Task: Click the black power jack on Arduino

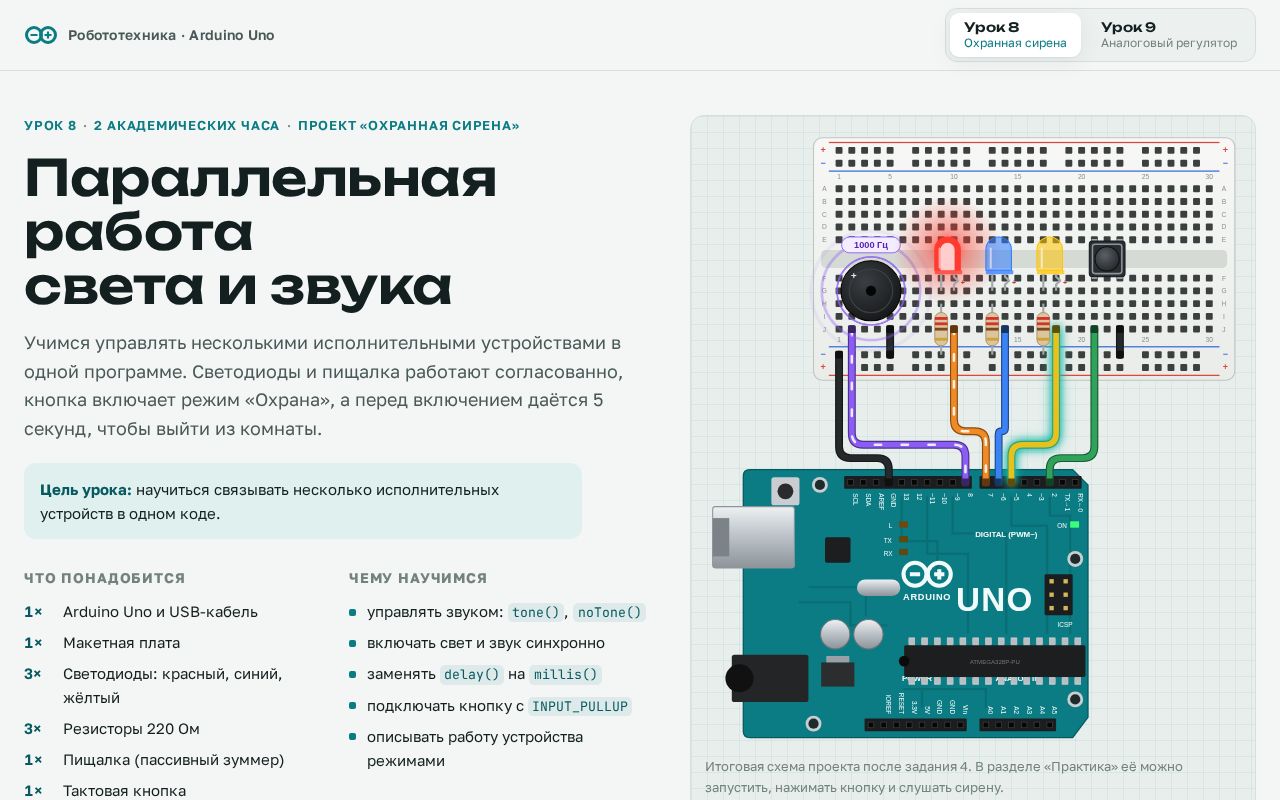Action: coord(769,678)
